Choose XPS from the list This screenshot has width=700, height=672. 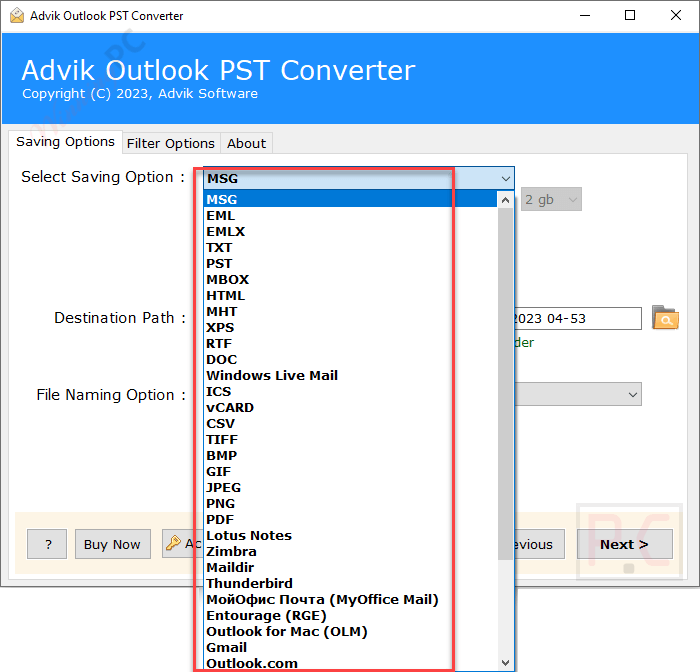click(x=350, y=327)
